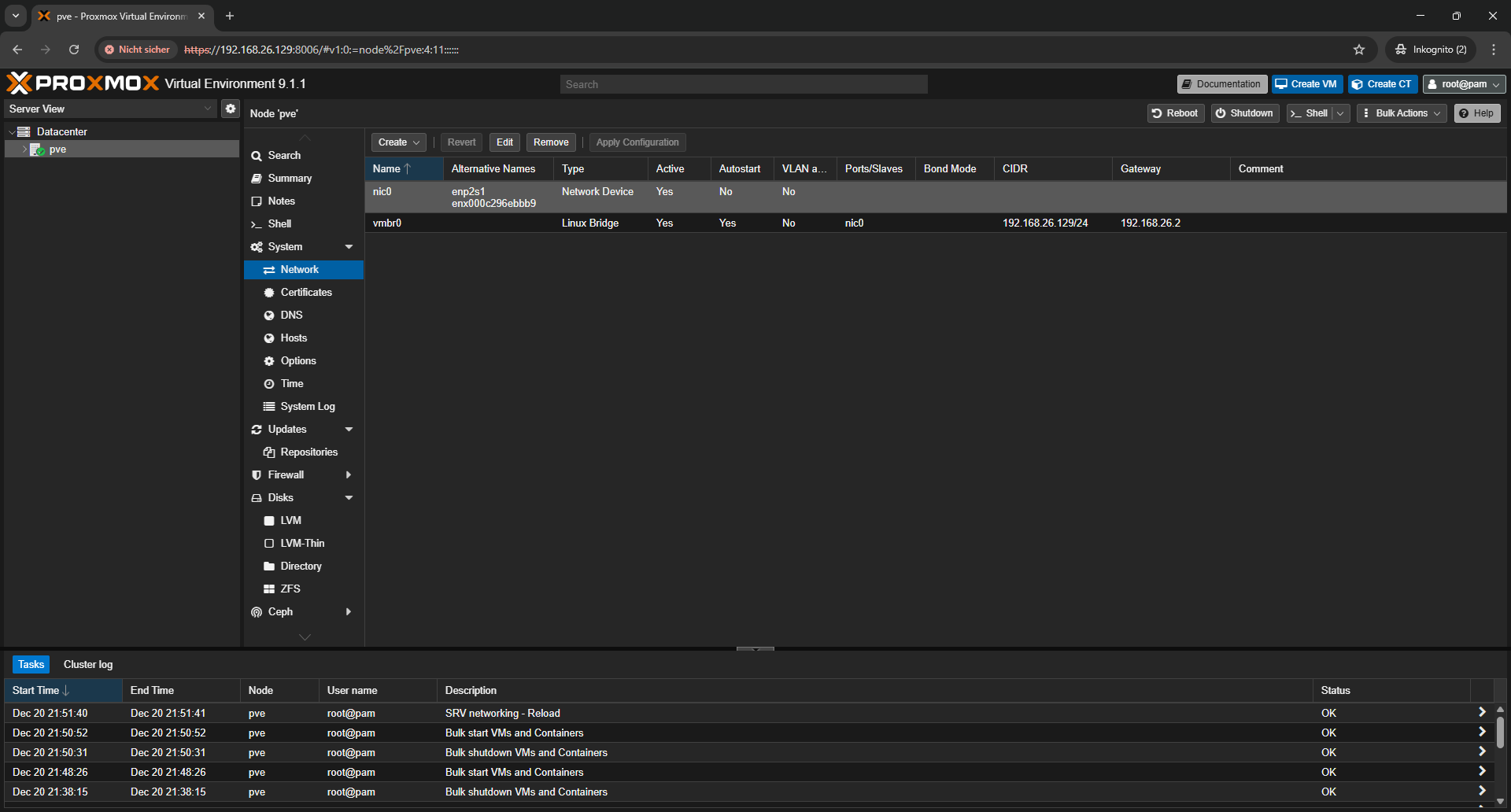Open the DNS configuration page
Image resolution: width=1511 pixels, height=812 pixels.
point(291,315)
